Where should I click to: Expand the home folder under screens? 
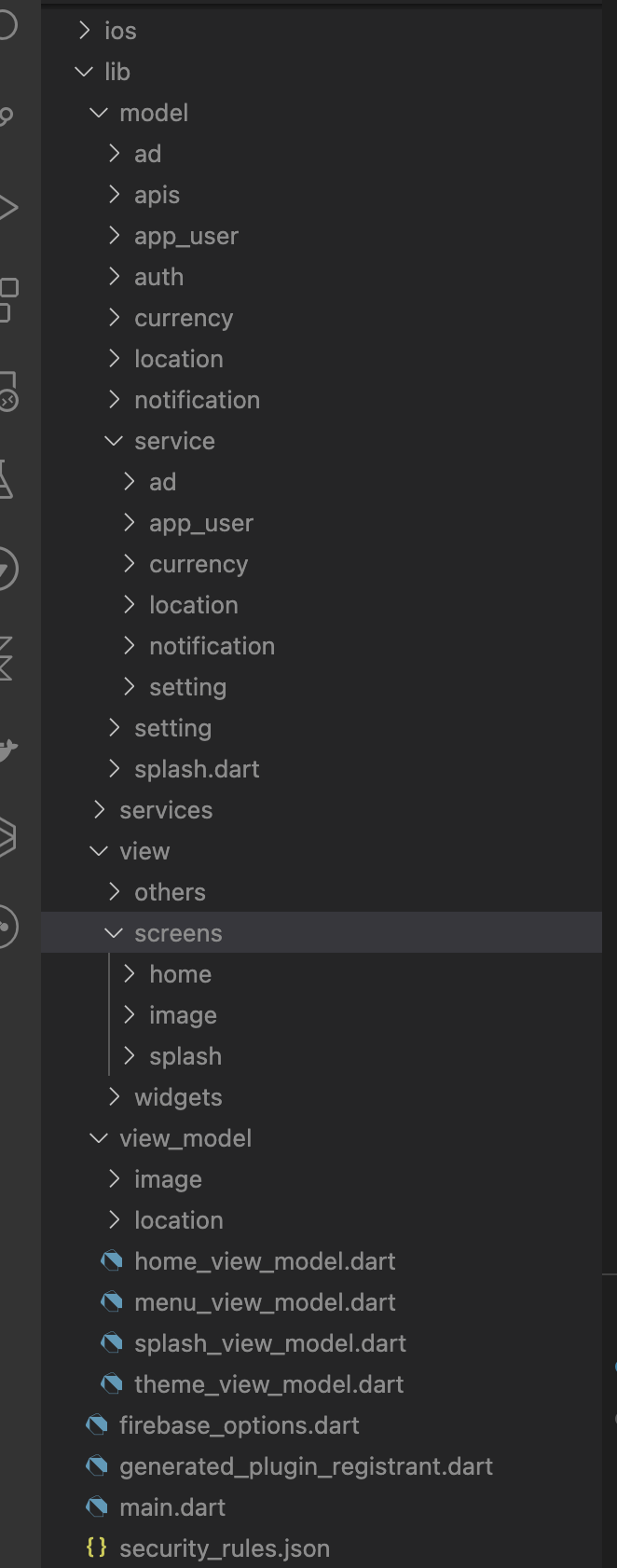point(130,973)
